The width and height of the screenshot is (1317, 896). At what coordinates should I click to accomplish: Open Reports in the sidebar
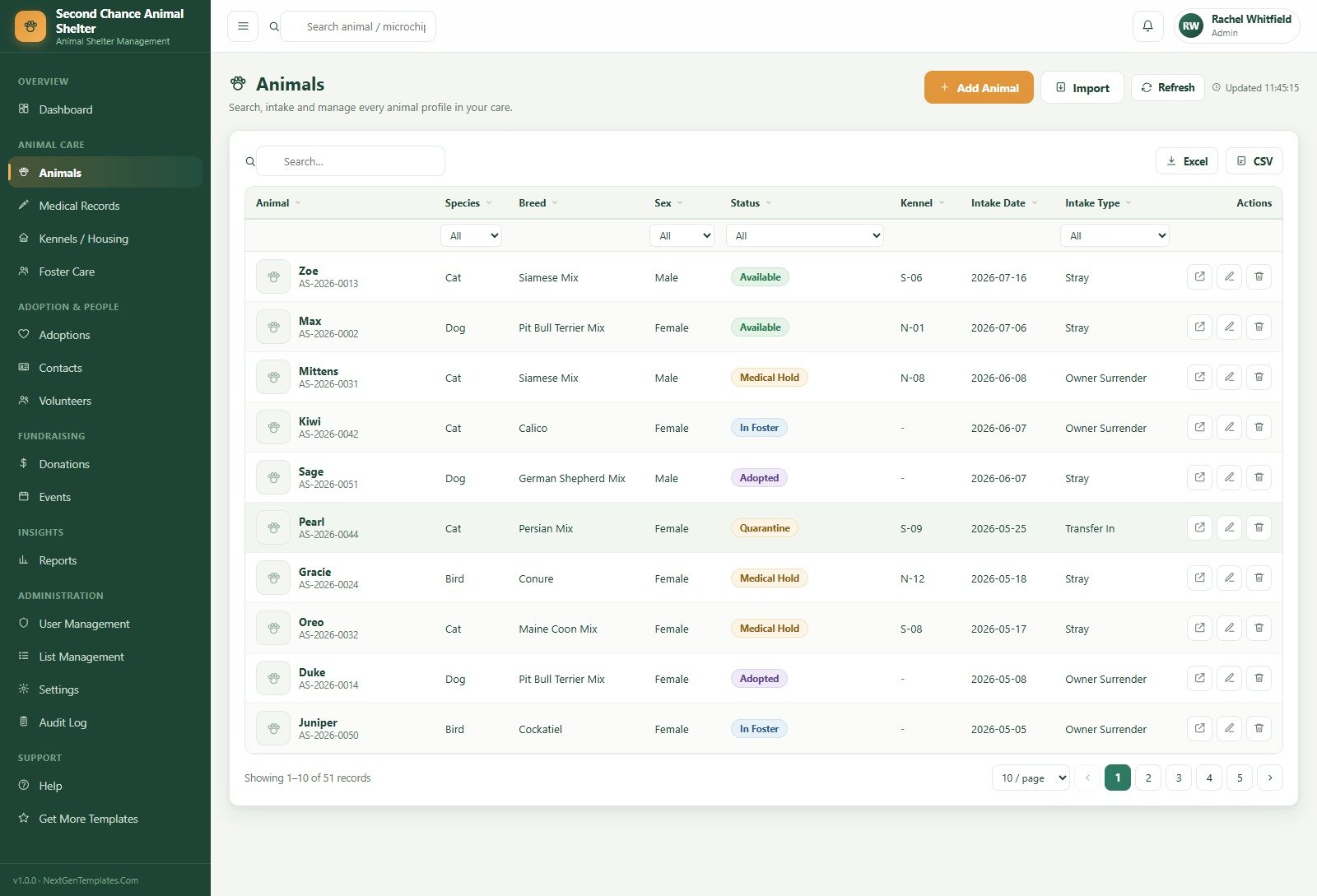tap(105, 560)
